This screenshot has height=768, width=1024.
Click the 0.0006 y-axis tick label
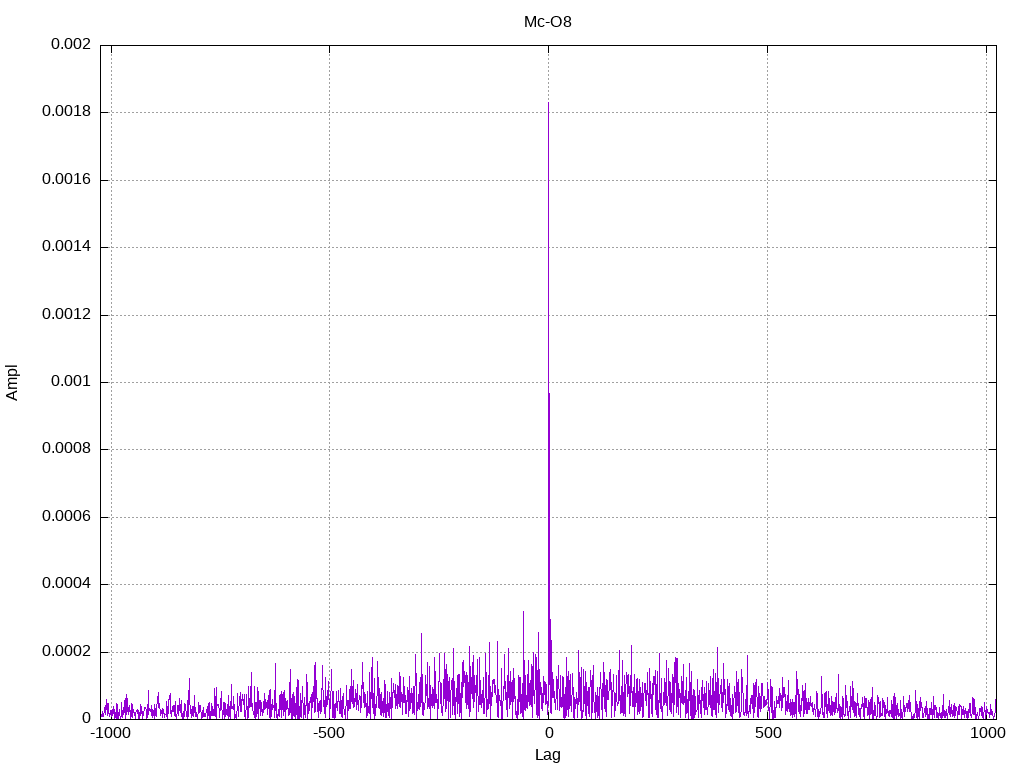pos(66,517)
